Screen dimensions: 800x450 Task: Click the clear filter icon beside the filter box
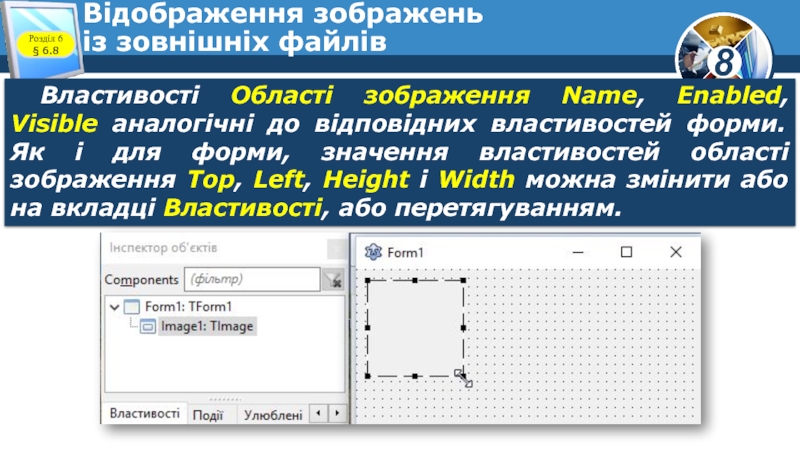tap(331, 281)
